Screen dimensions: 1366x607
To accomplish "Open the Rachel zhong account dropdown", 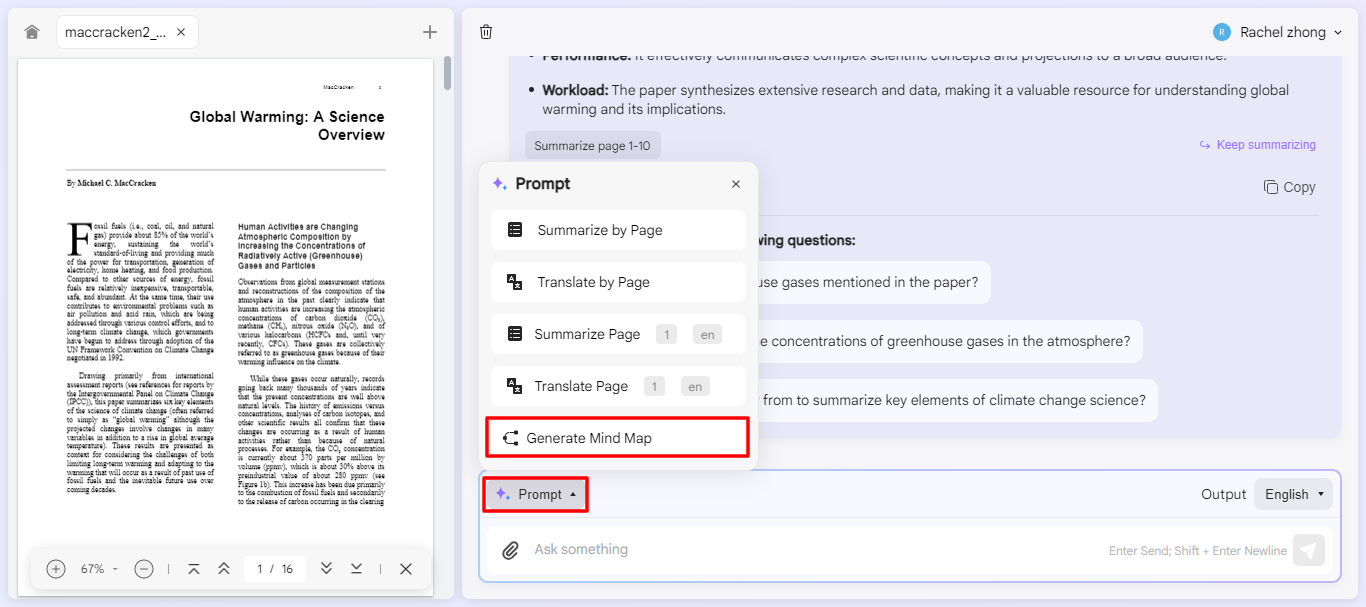I will [1277, 31].
